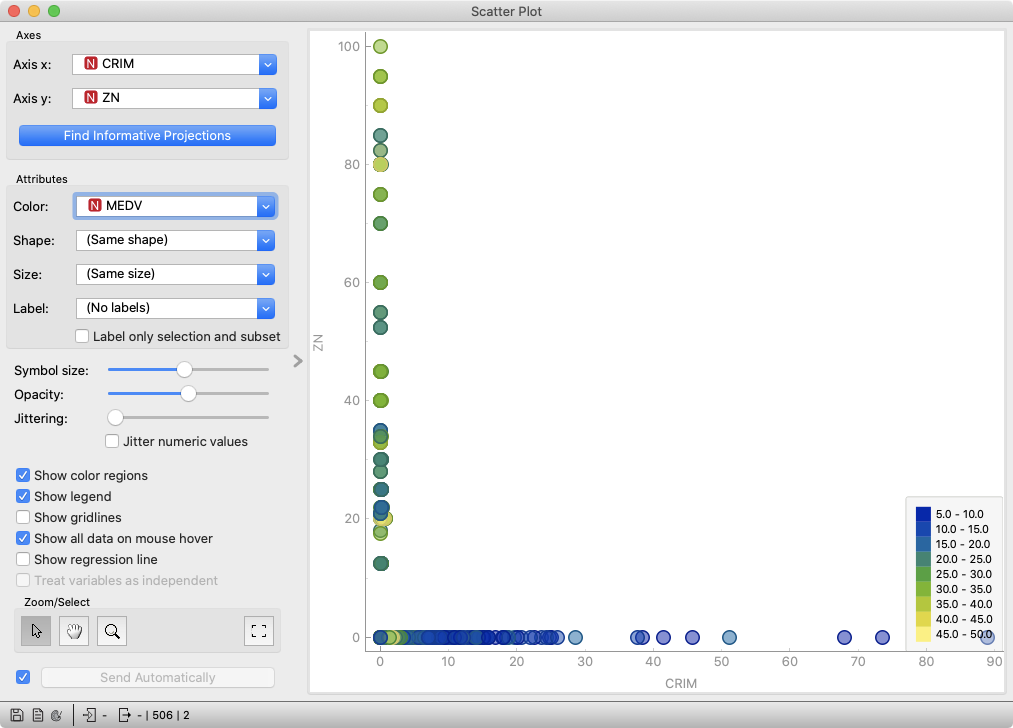Screen dimensions: 1013x728
Task: Enable Show gridlines
Action: pos(24,517)
